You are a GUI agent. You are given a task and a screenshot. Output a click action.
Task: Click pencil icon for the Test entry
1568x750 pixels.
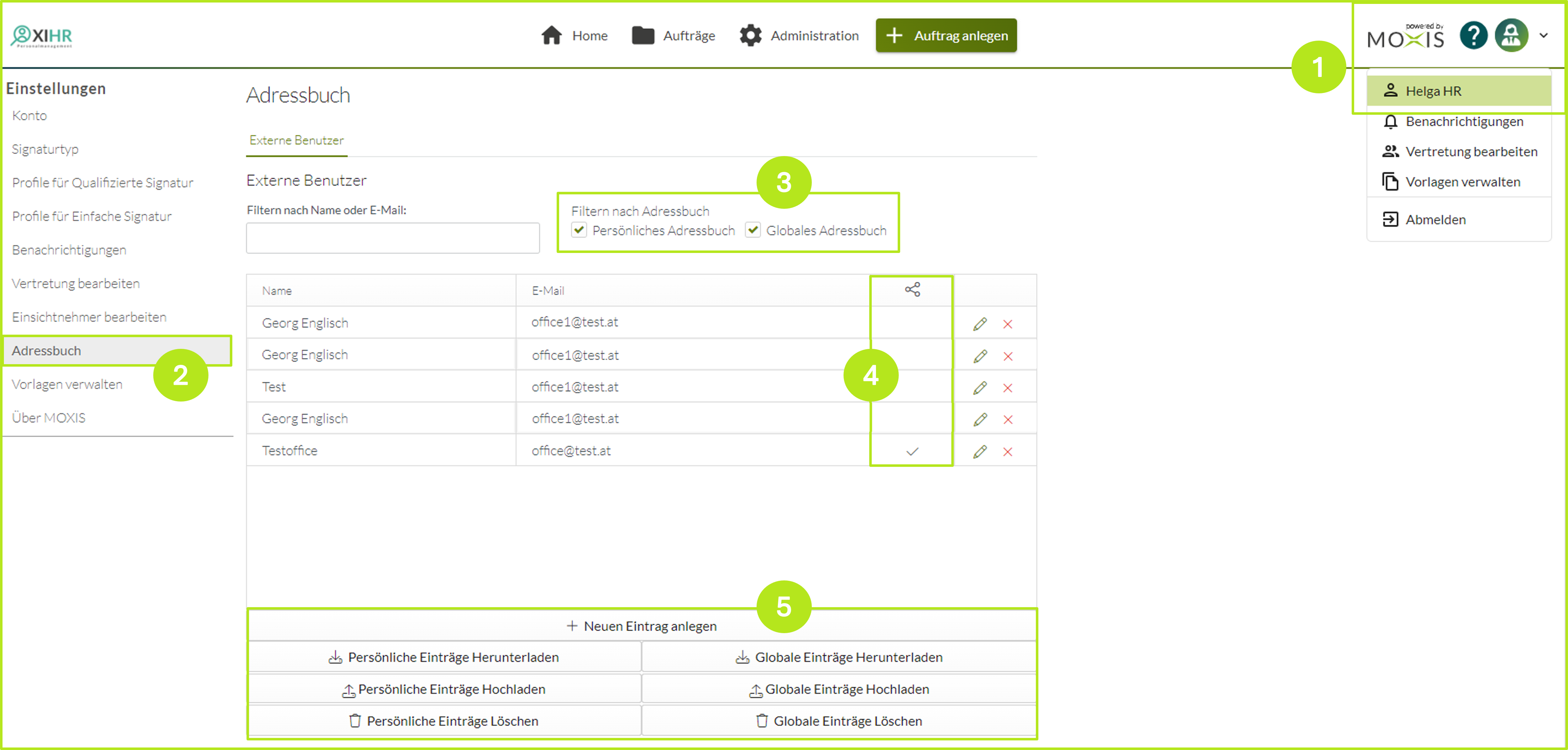979,388
